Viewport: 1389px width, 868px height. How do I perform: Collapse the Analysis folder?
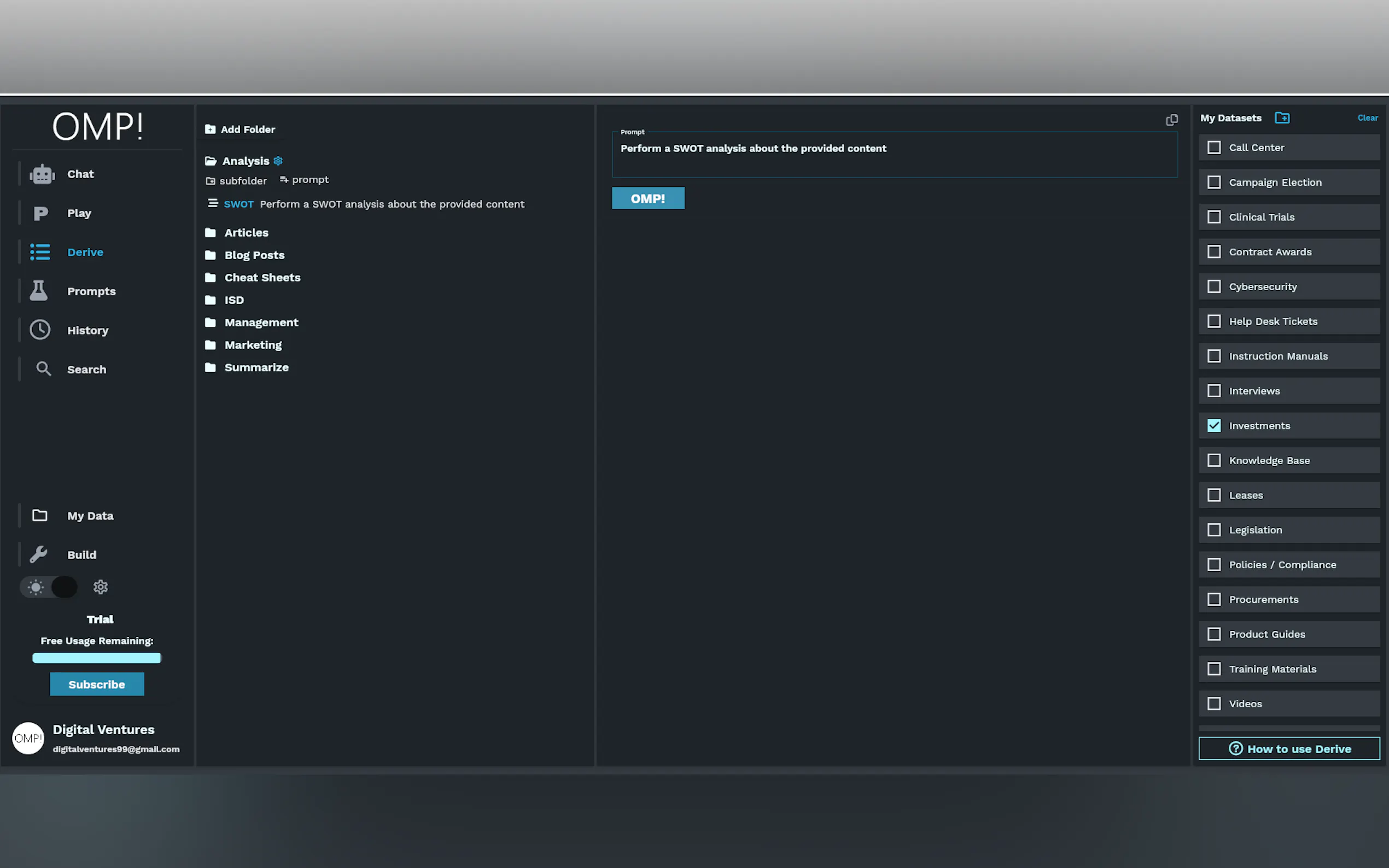point(245,161)
